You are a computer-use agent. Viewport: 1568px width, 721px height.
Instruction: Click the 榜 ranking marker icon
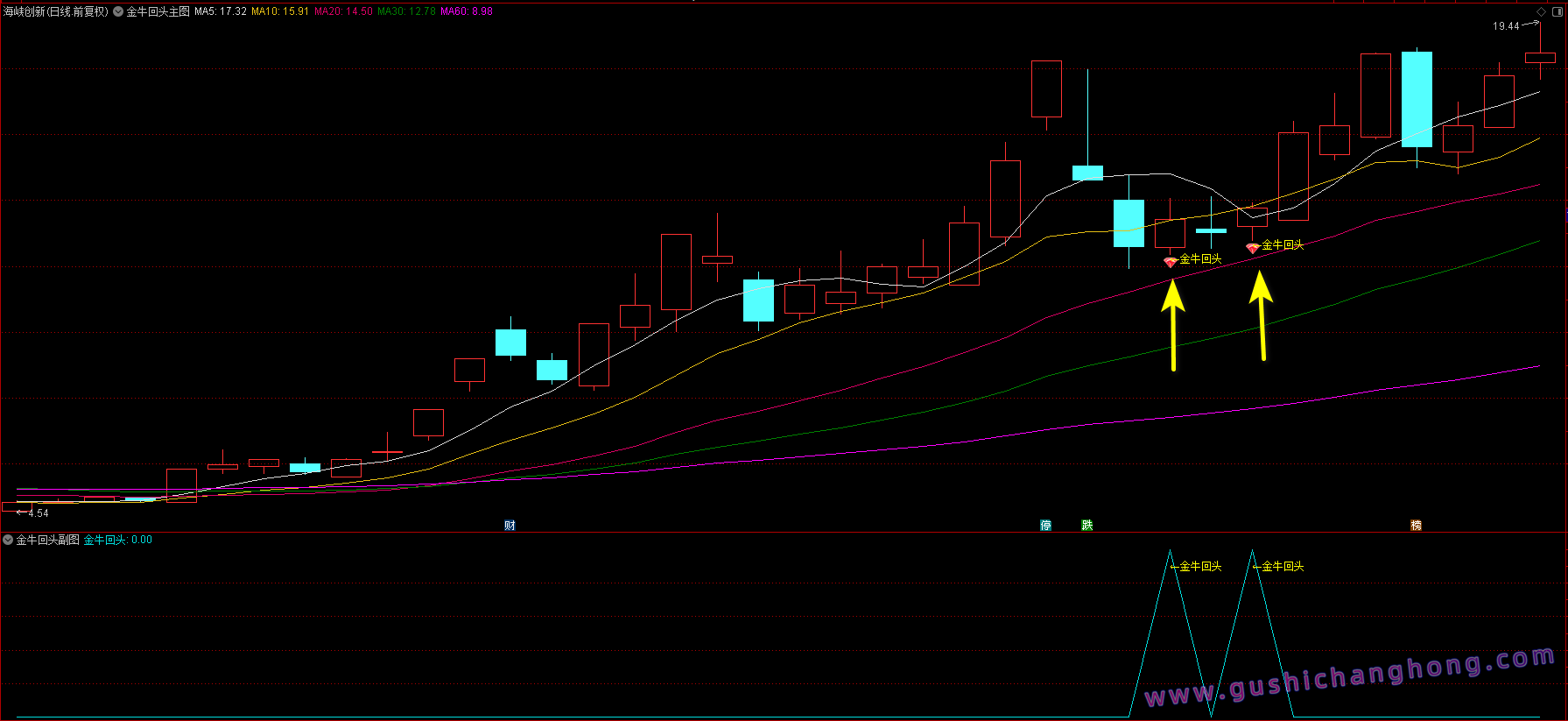pos(1416,526)
